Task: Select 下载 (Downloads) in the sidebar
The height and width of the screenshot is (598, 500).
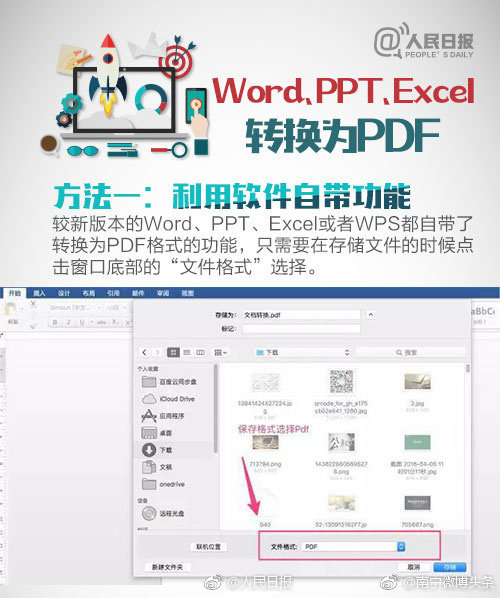Action: coord(157,450)
